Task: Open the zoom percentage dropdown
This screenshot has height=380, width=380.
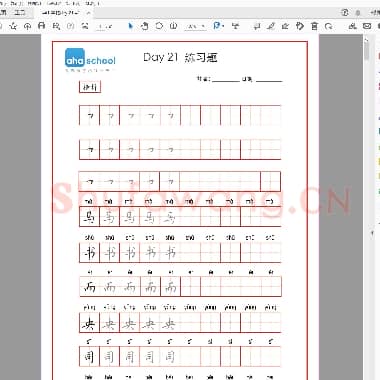Action: [195, 26]
